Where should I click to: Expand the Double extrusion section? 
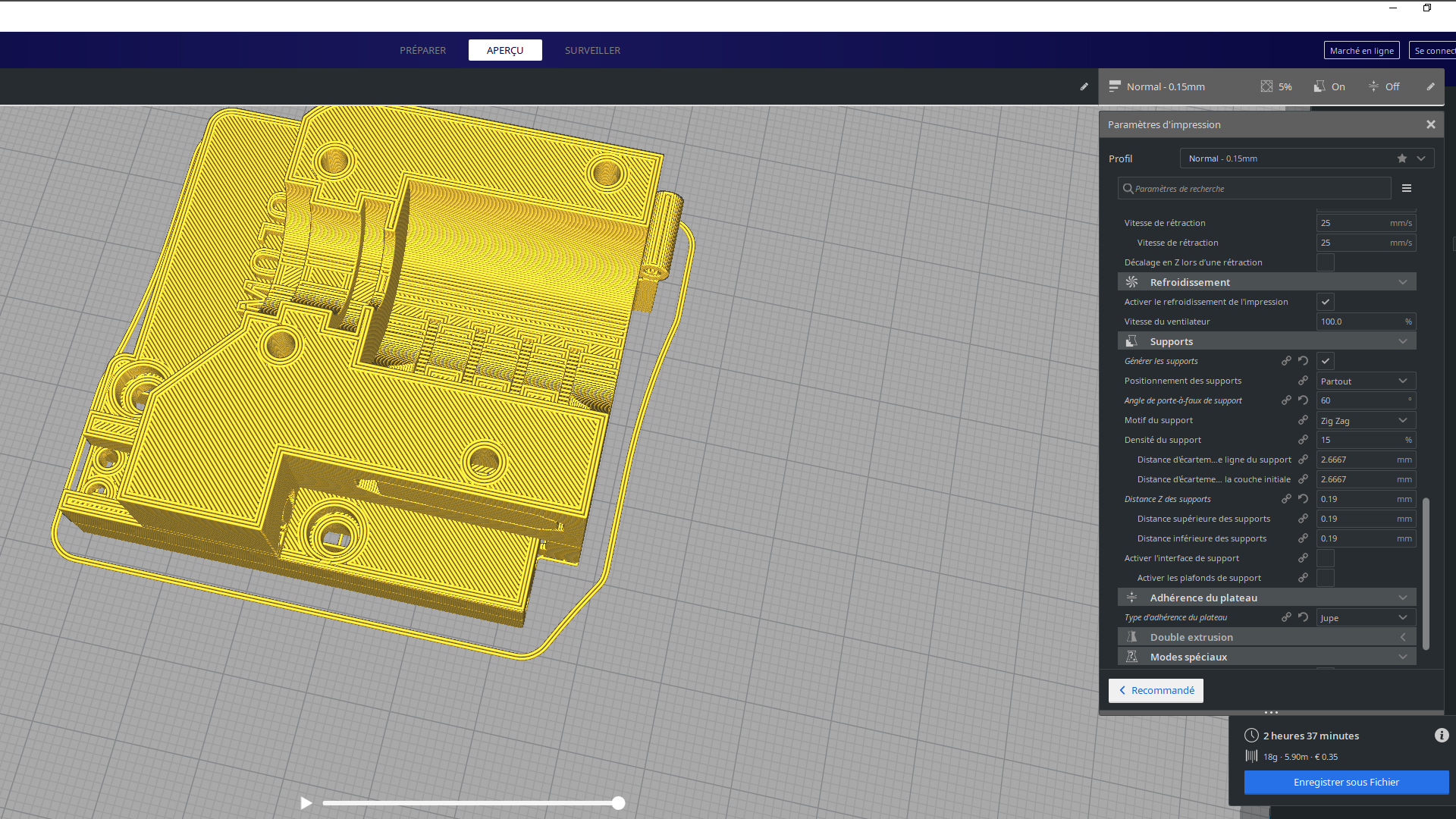[x=1266, y=637]
